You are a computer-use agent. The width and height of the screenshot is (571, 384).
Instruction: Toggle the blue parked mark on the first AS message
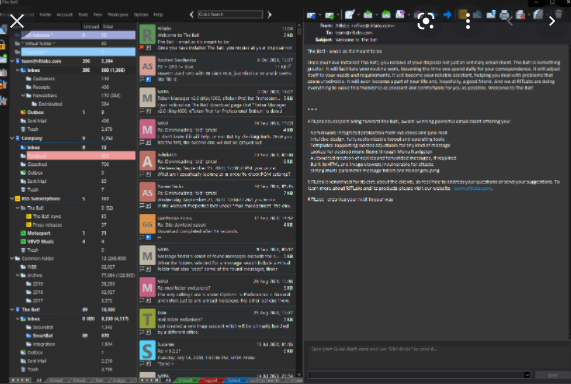coord(149,79)
